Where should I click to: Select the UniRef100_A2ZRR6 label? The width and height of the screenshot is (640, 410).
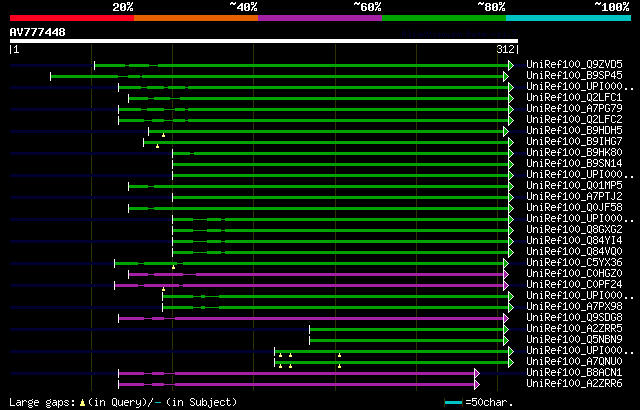pyautogui.click(x=574, y=384)
